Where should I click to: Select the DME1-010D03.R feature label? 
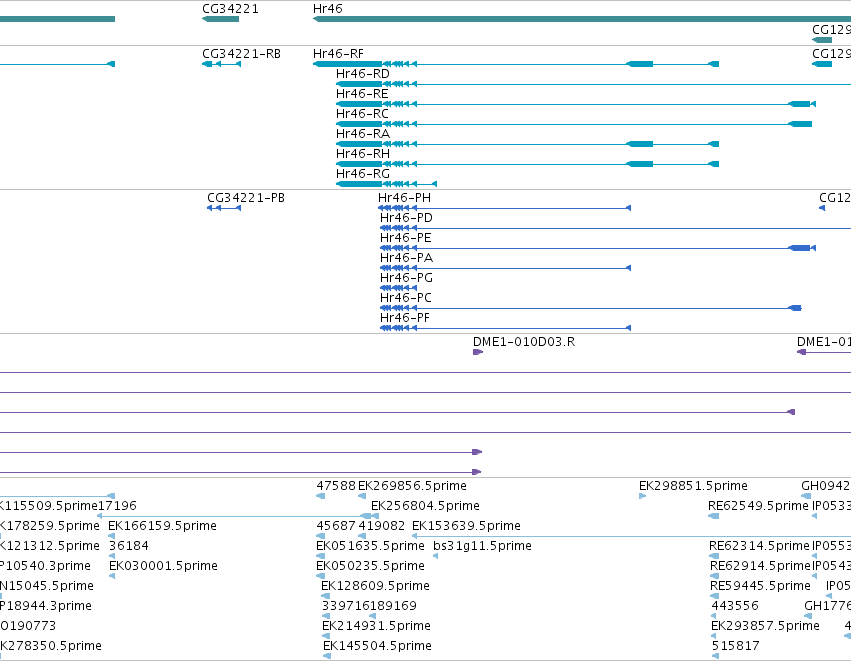(524, 342)
